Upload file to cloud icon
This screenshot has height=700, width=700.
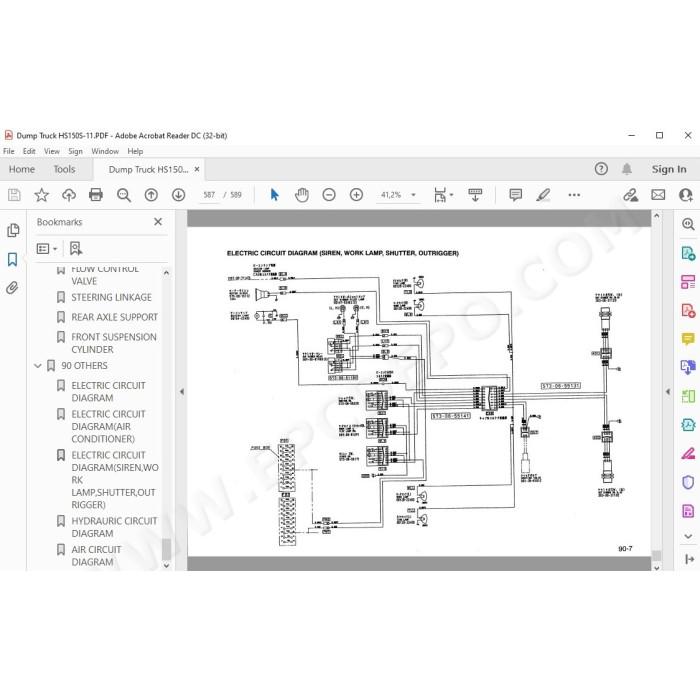point(69,195)
